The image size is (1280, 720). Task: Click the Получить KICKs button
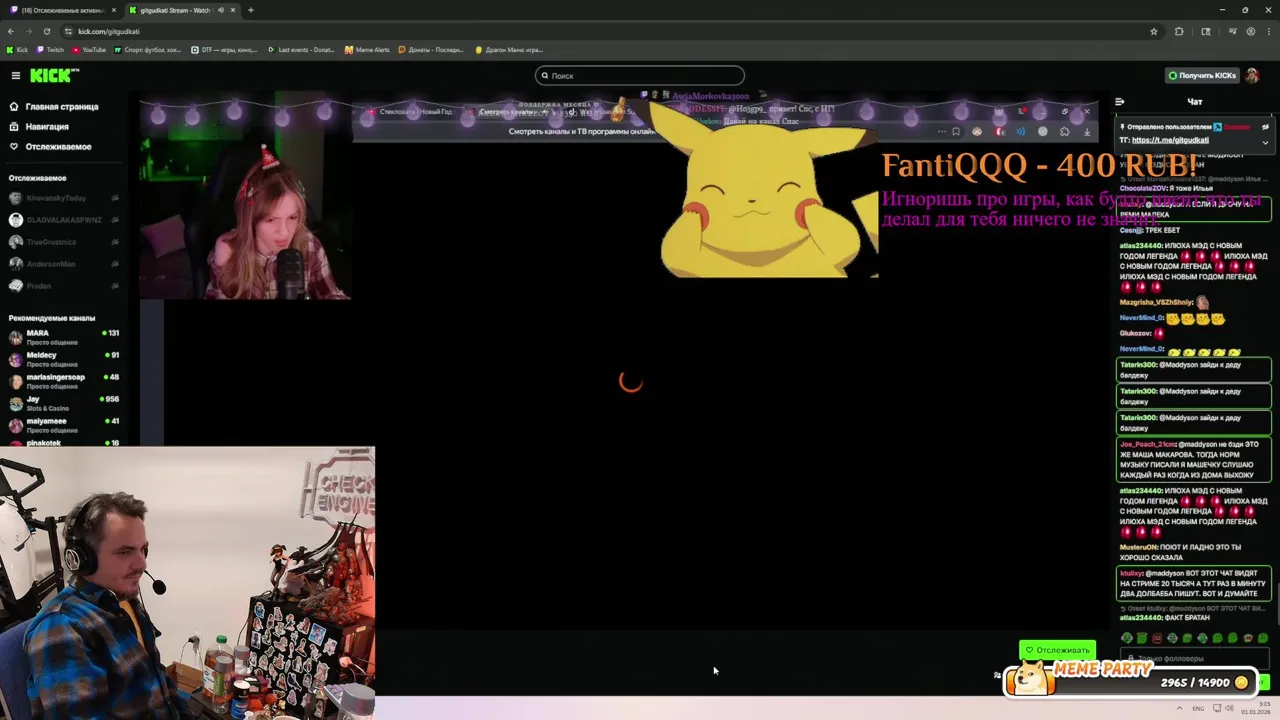[1202, 75]
